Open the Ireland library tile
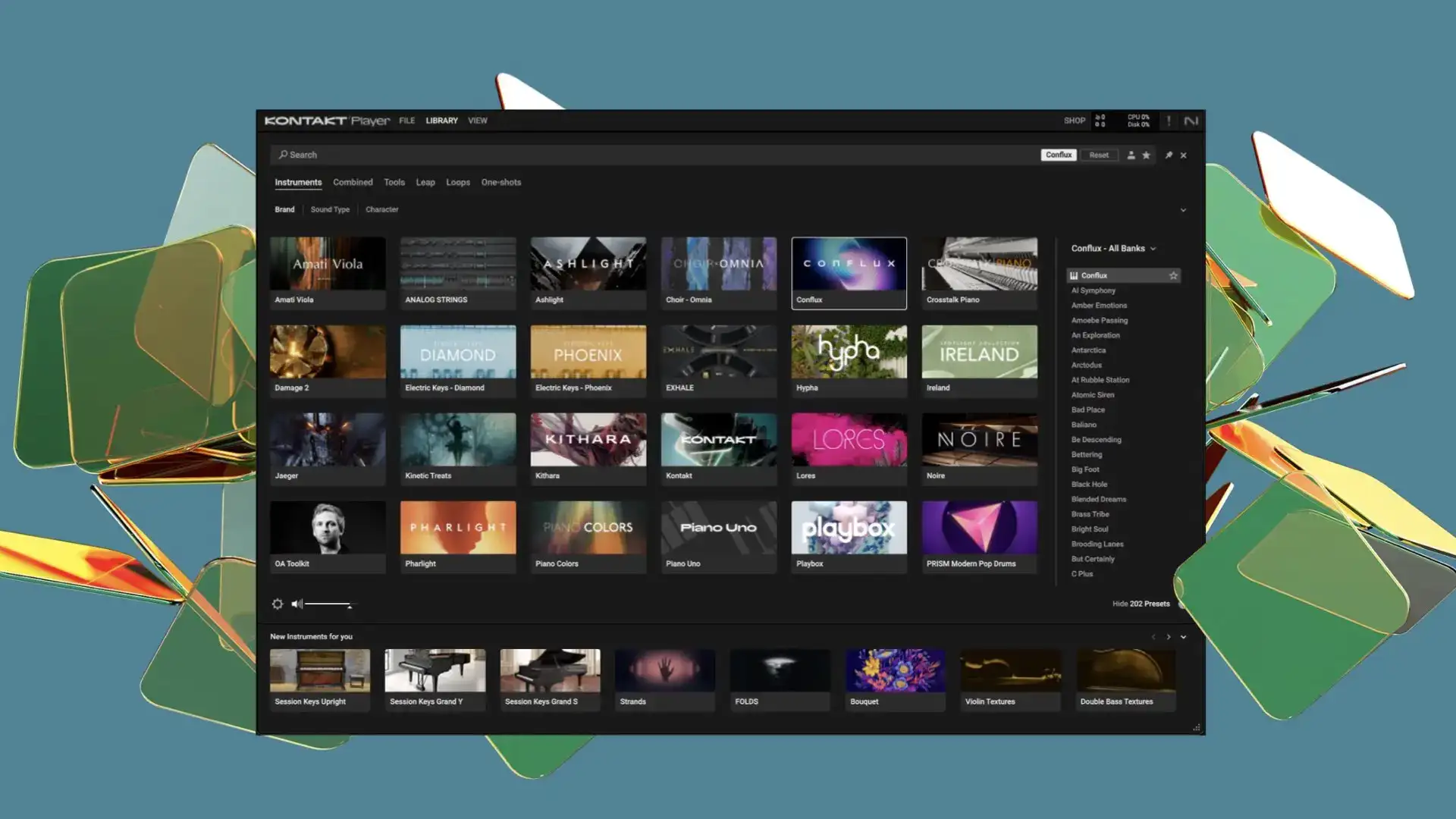The width and height of the screenshot is (1456, 819). 980,361
